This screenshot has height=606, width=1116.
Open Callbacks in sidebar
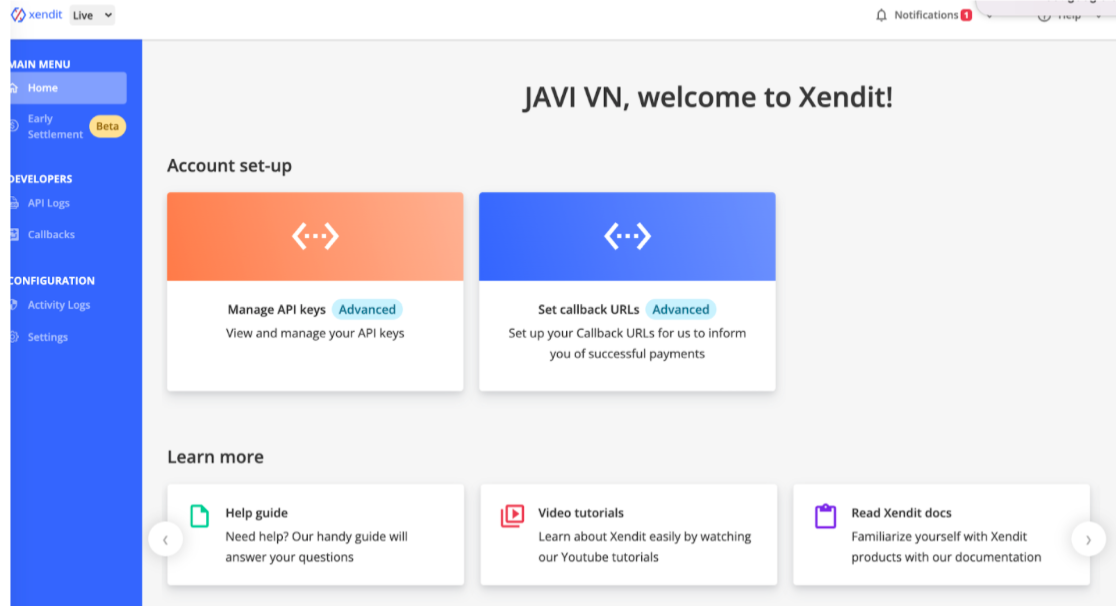coord(51,234)
